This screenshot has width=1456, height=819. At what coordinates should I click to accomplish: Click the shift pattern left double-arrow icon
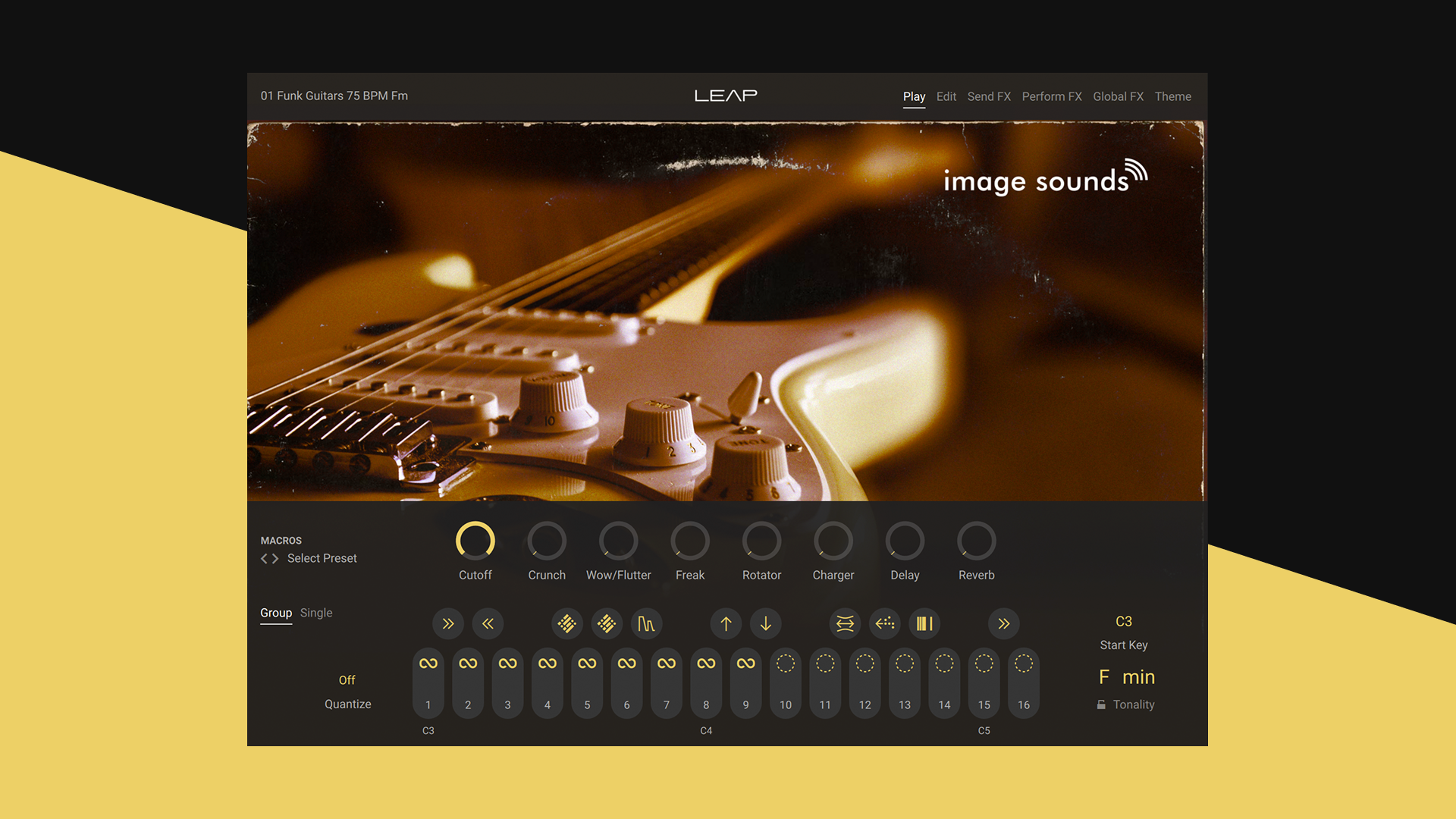[x=488, y=623]
